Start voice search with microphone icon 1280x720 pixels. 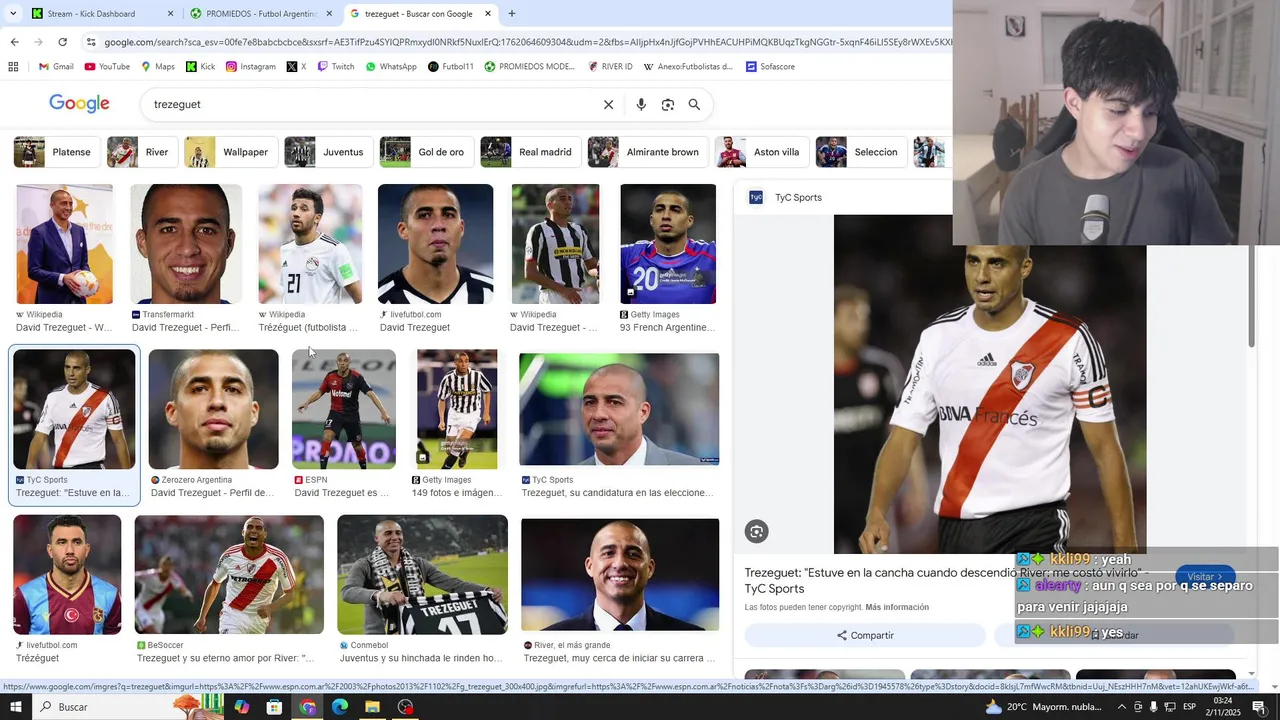(641, 104)
